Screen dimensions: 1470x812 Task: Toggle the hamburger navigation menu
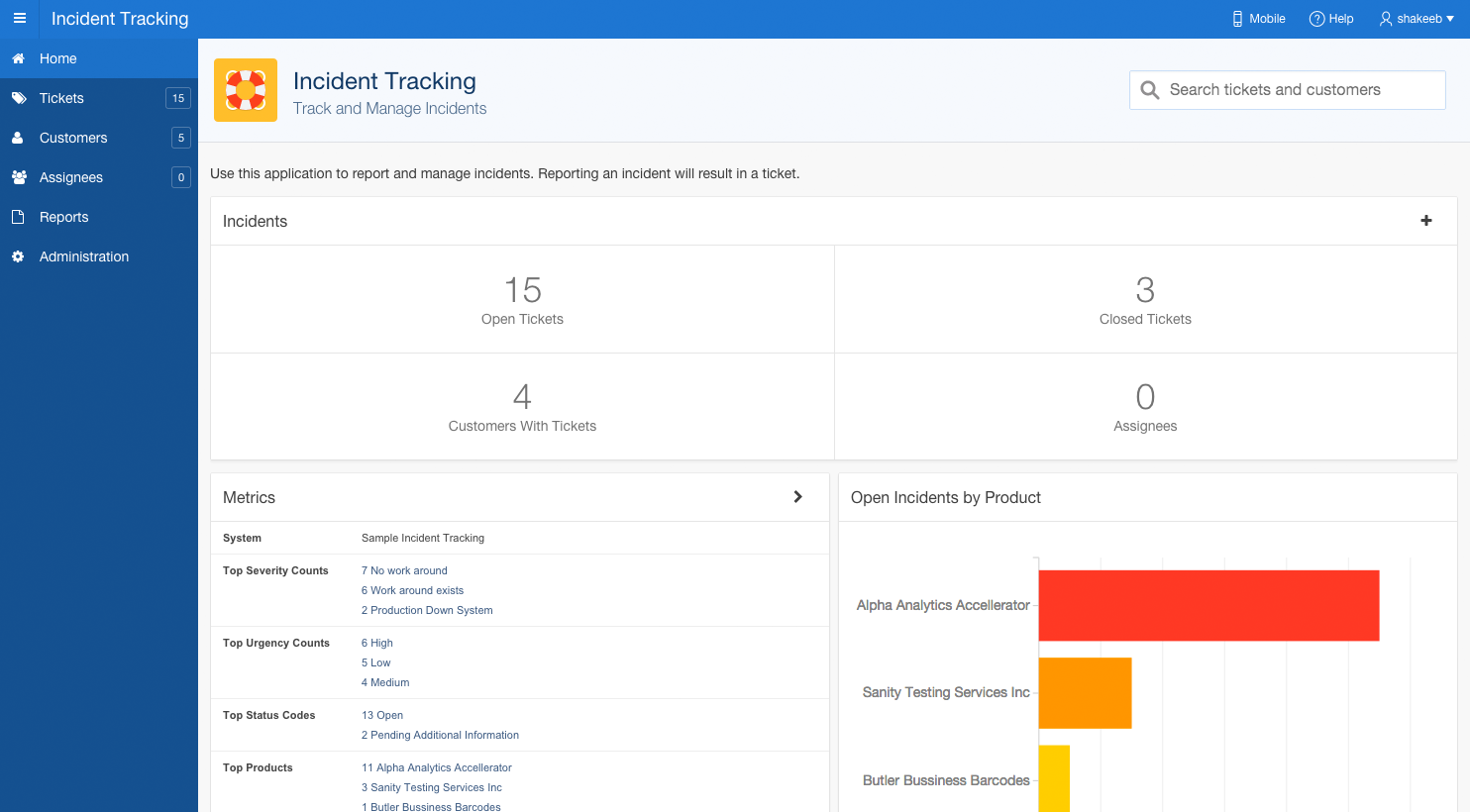coord(19,19)
